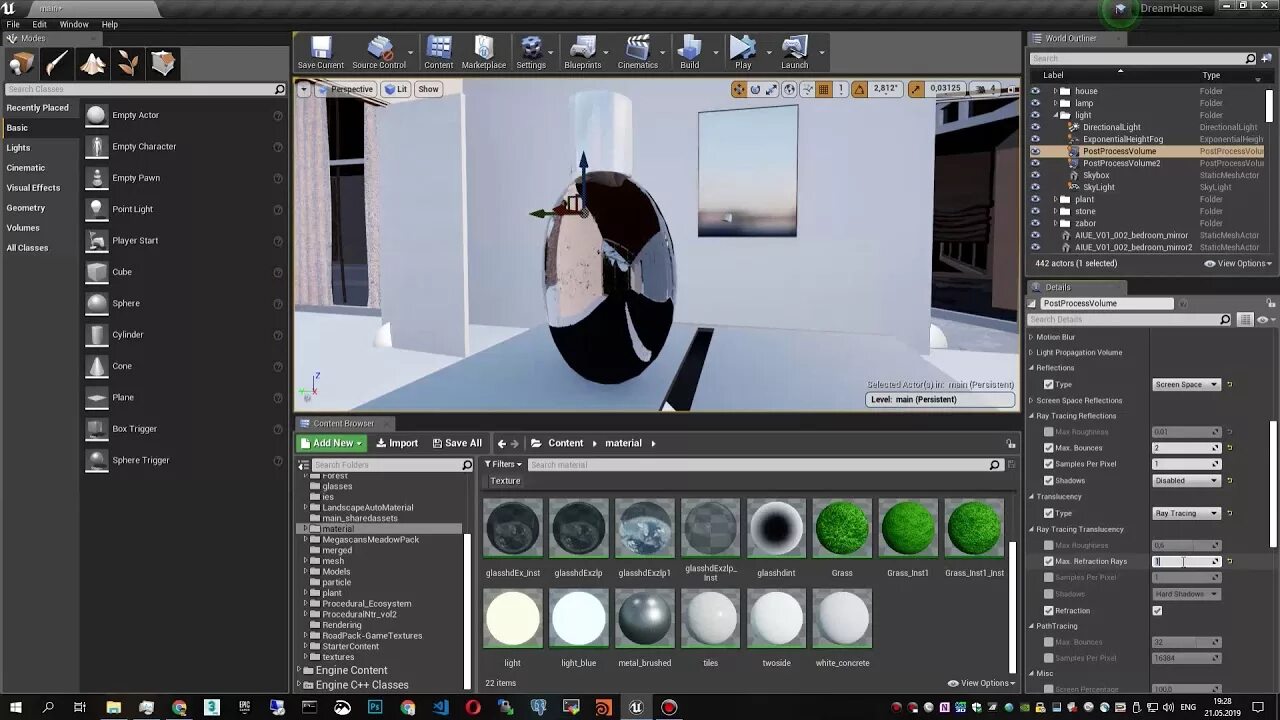Click the Save Current toolbar icon
This screenshot has width=1280, height=720.
point(320,52)
